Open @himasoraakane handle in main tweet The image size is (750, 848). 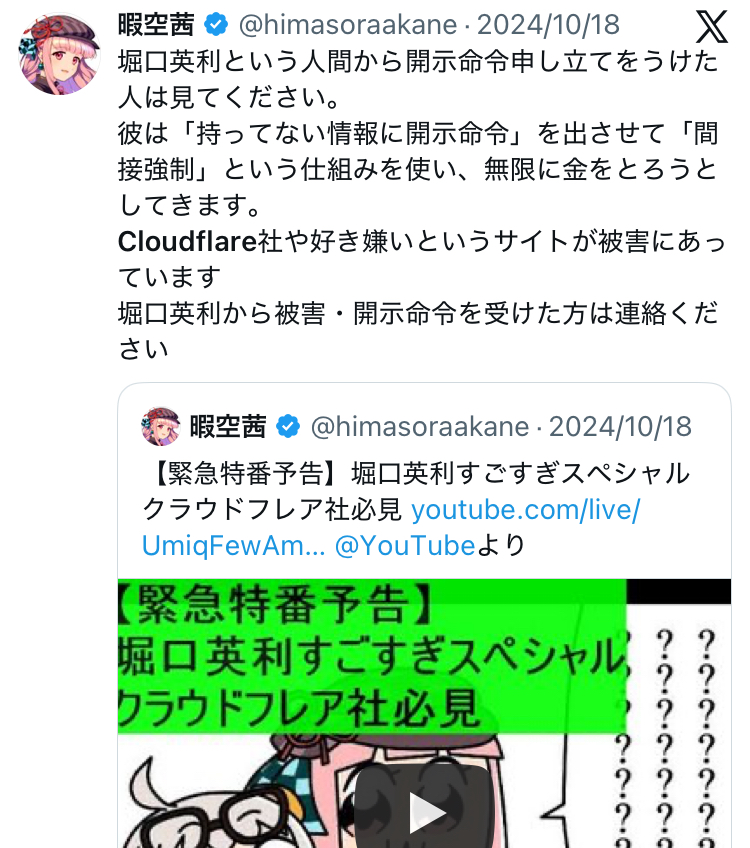coord(348,25)
